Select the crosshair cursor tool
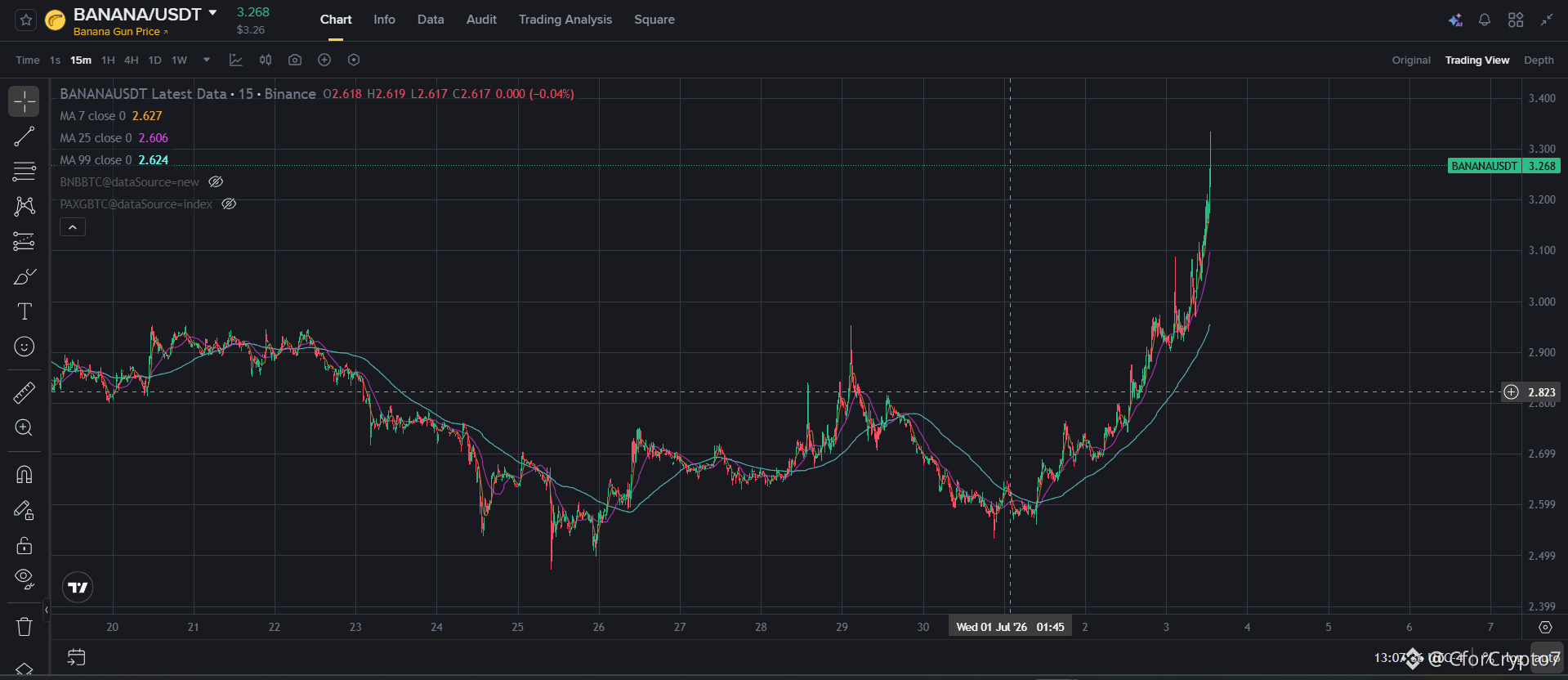This screenshot has height=680, width=1568. 25,101
